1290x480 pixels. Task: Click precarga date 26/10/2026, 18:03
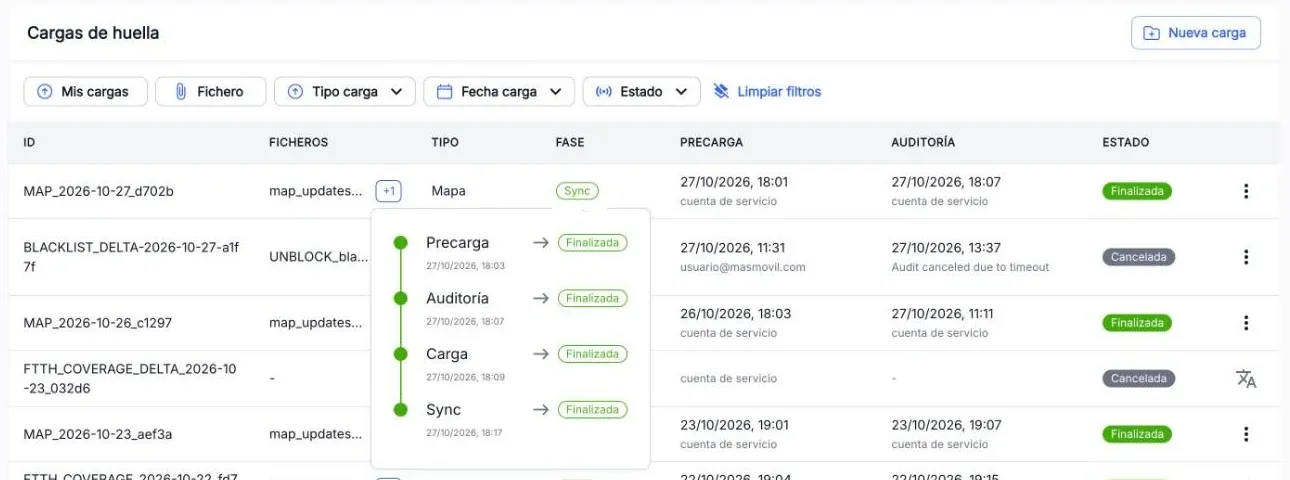click(x=735, y=313)
